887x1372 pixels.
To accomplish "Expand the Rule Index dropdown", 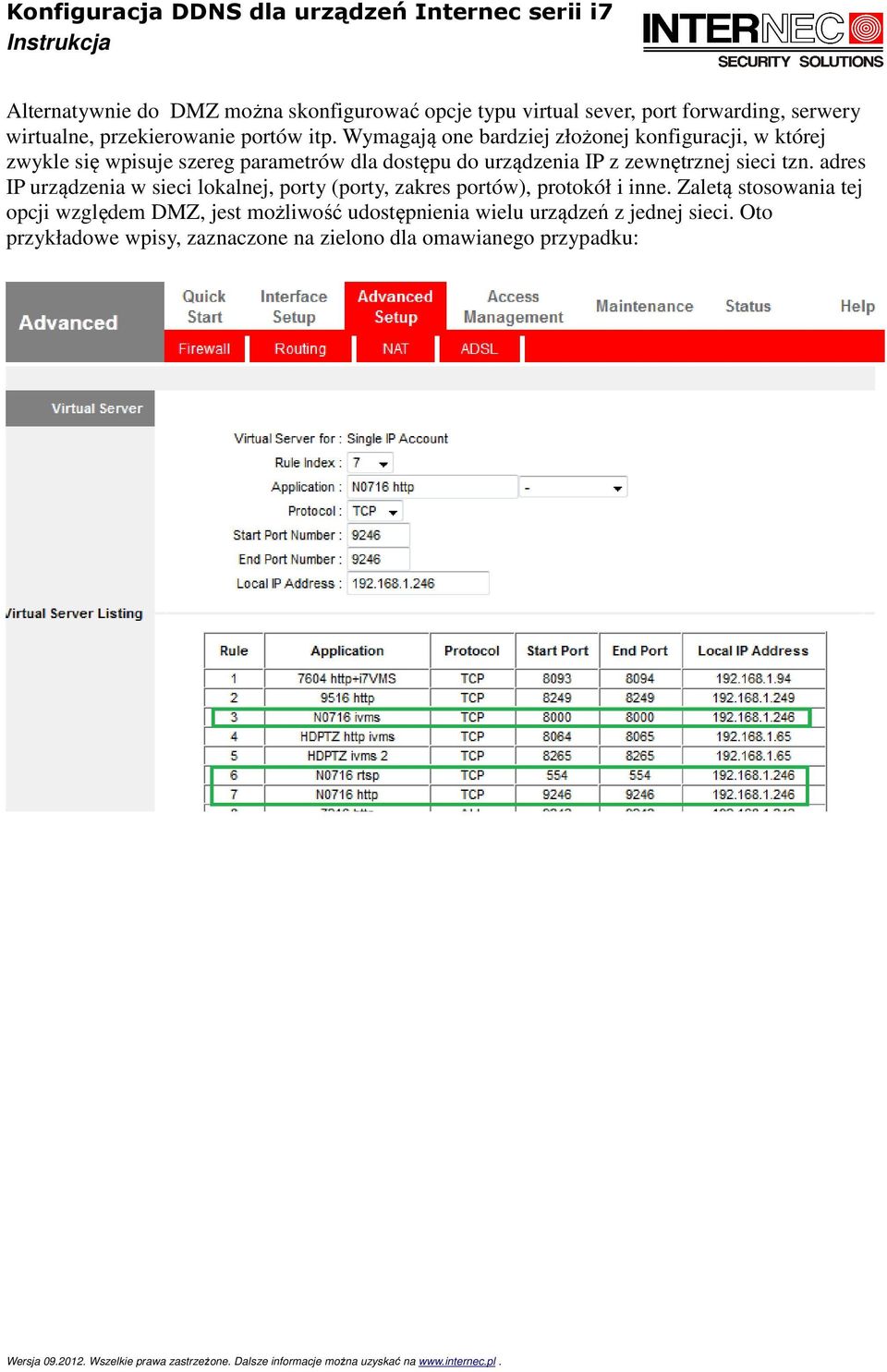I will click(371, 463).
